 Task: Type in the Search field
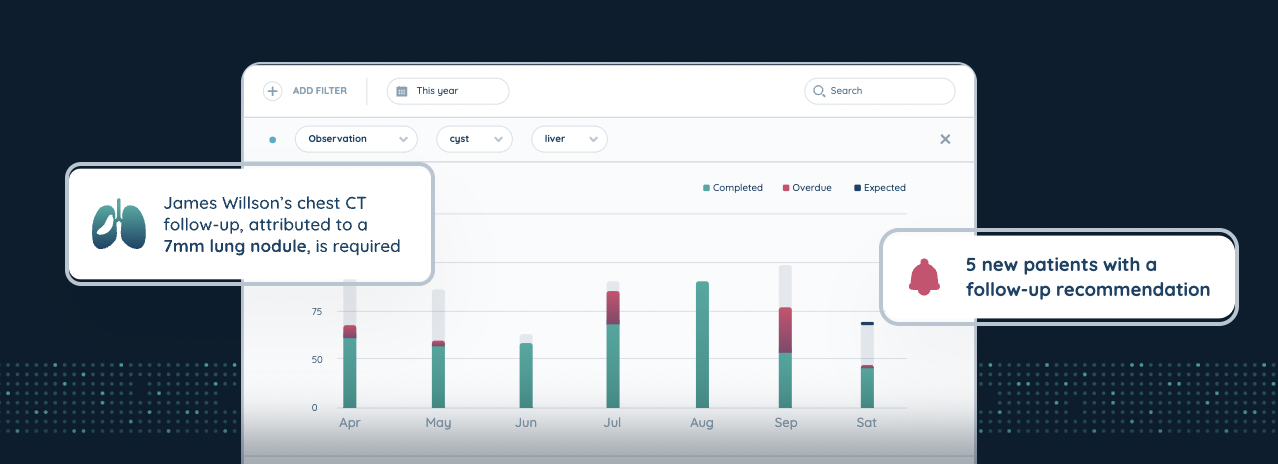click(885, 91)
